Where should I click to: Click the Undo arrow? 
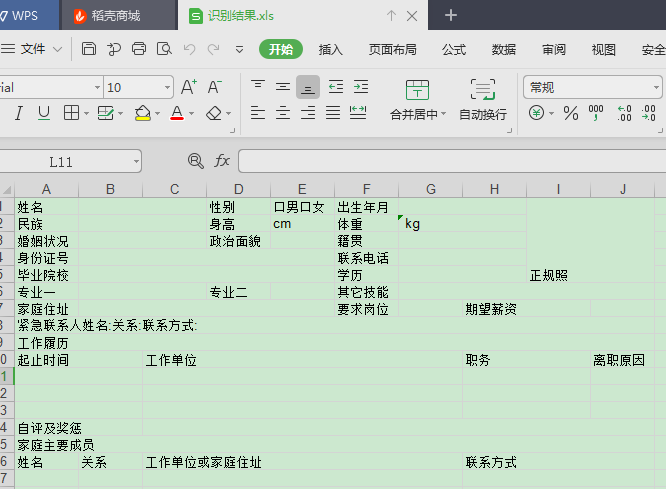189,49
